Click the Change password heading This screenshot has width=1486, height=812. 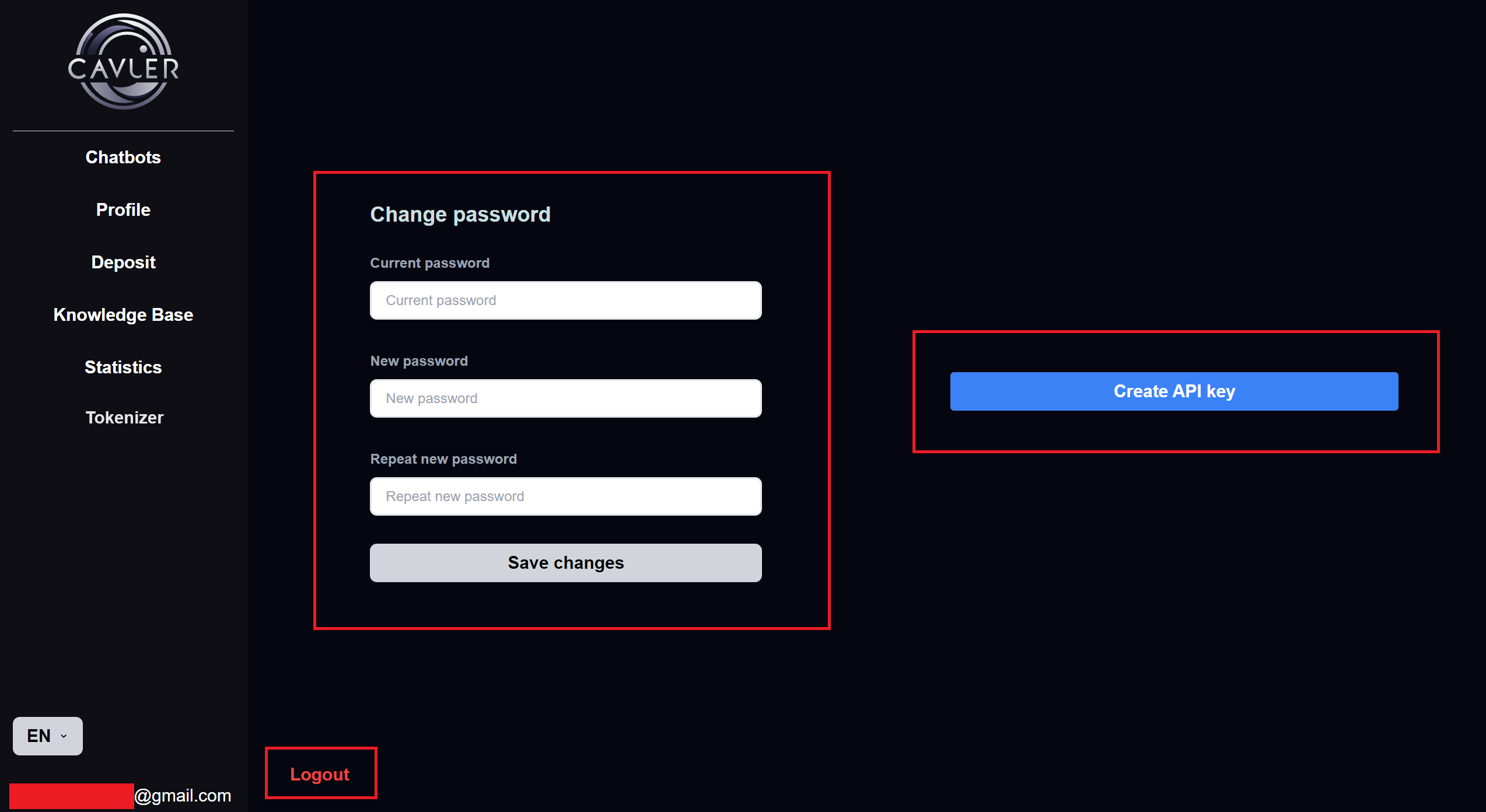coord(460,215)
